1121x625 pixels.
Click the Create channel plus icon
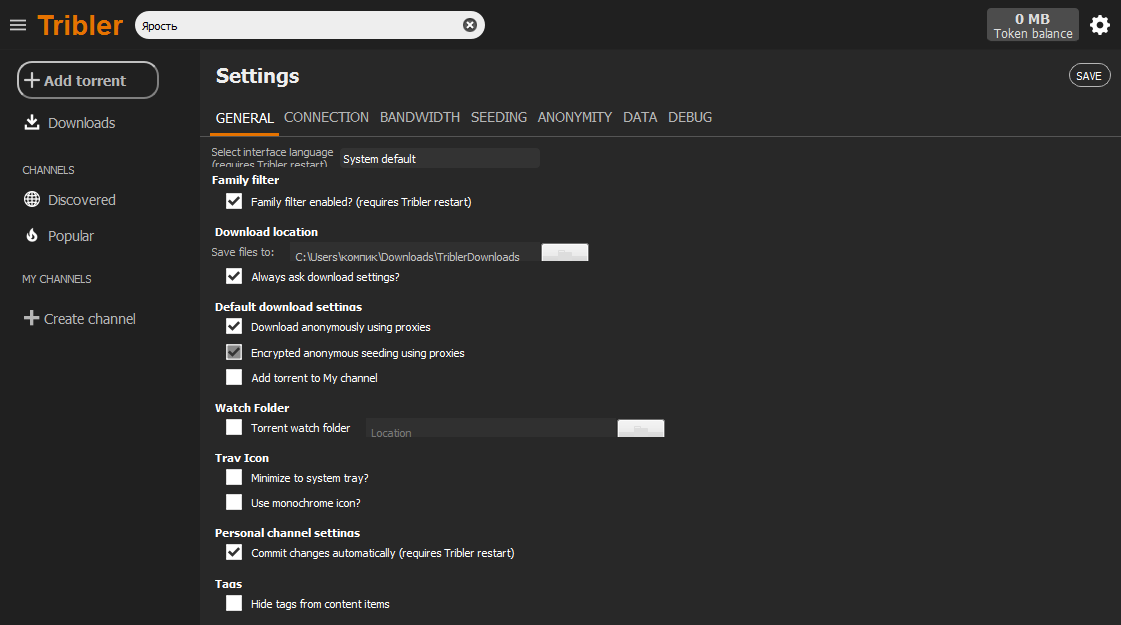(31, 318)
